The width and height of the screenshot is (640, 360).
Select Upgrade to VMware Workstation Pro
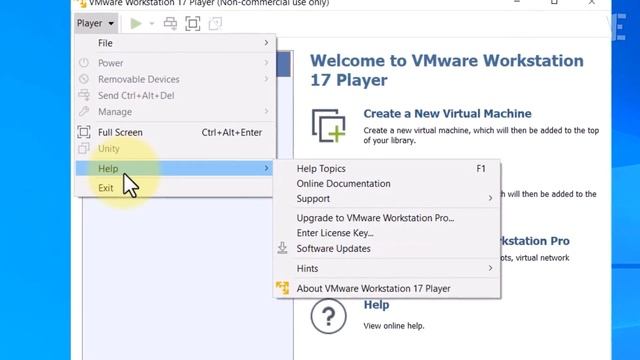pyautogui.click(x=387, y=218)
